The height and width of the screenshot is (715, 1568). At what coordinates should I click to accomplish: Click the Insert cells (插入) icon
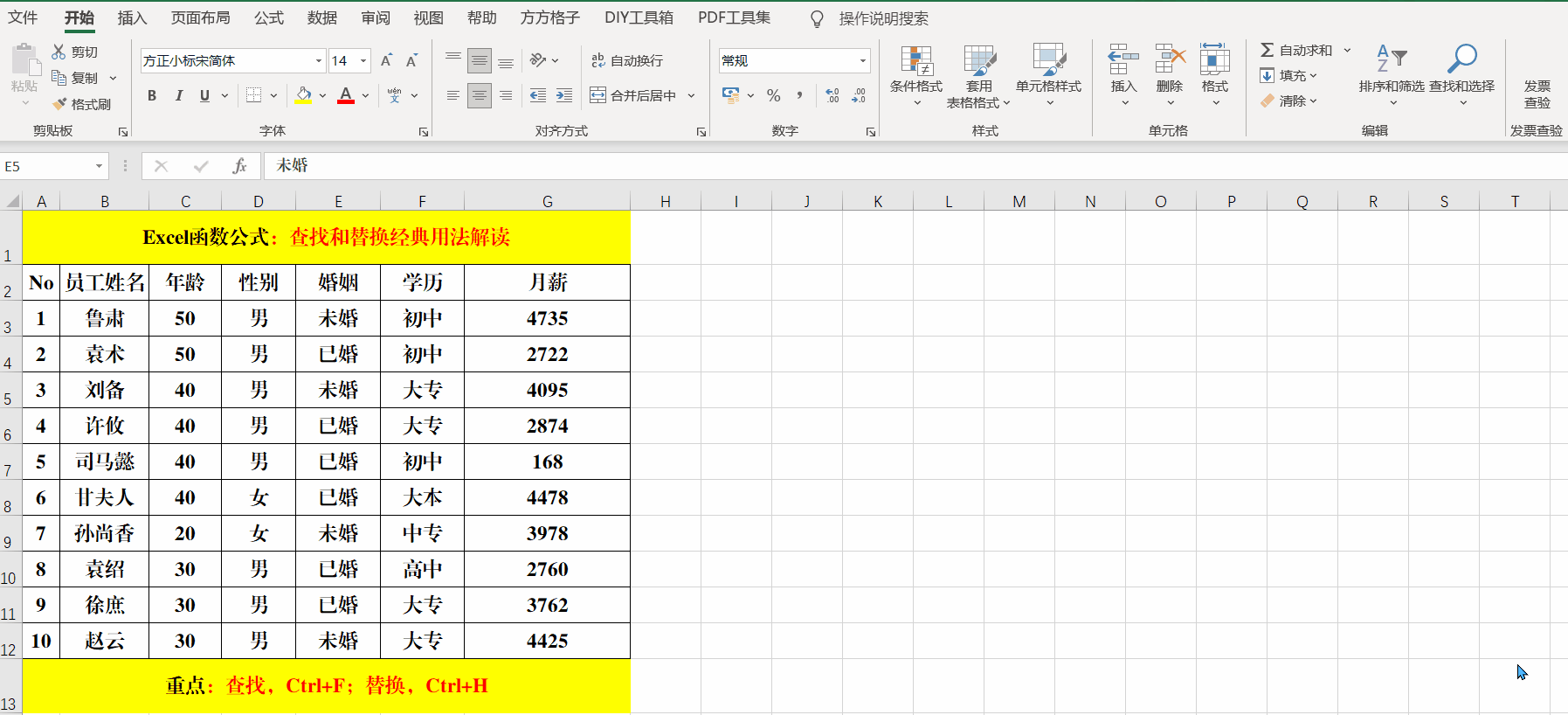pos(1123,59)
